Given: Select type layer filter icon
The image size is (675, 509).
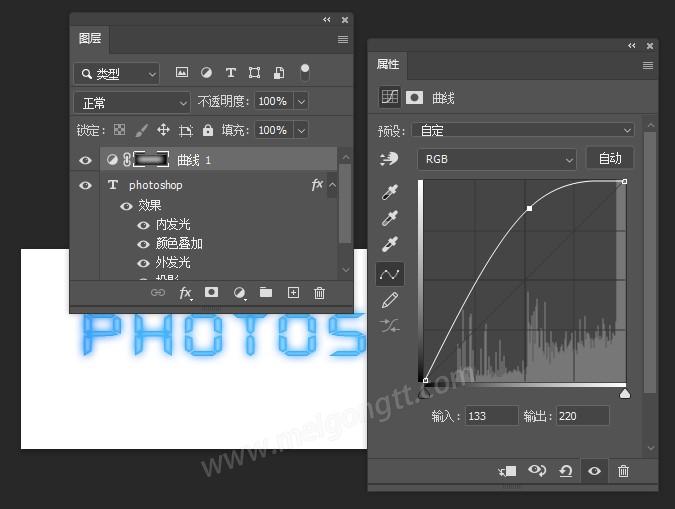Looking at the screenshot, I should click(231, 72).
